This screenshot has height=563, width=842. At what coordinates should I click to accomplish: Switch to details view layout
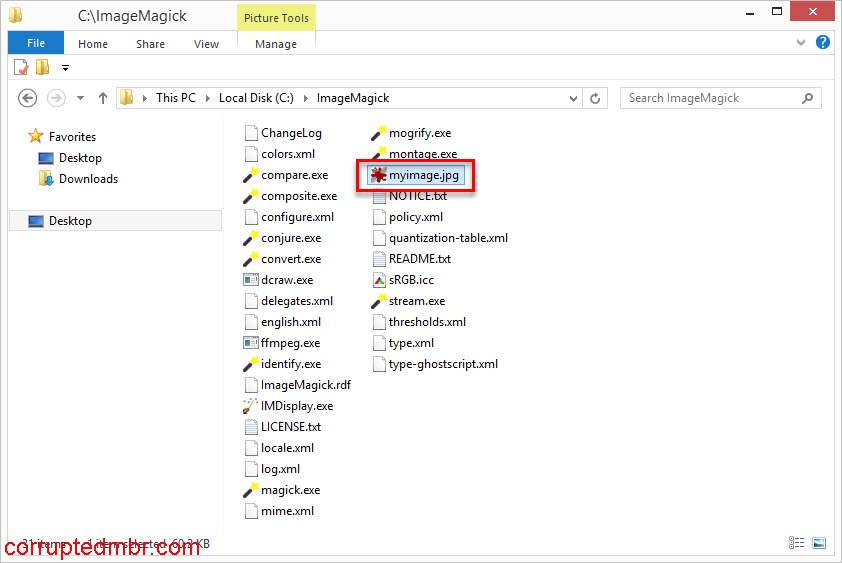tap(797, 543)
